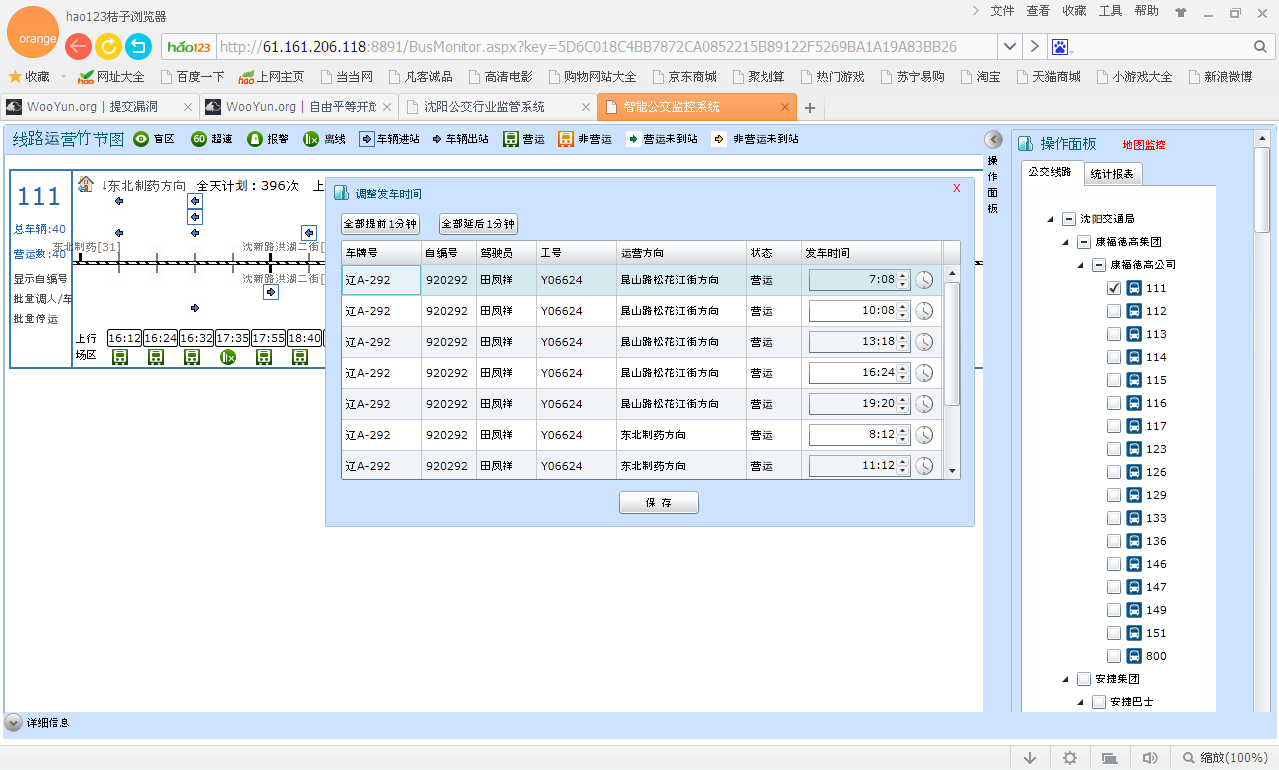Click the 全部提前1分钟 button
Screen dimensions: 1279x770
380,224
